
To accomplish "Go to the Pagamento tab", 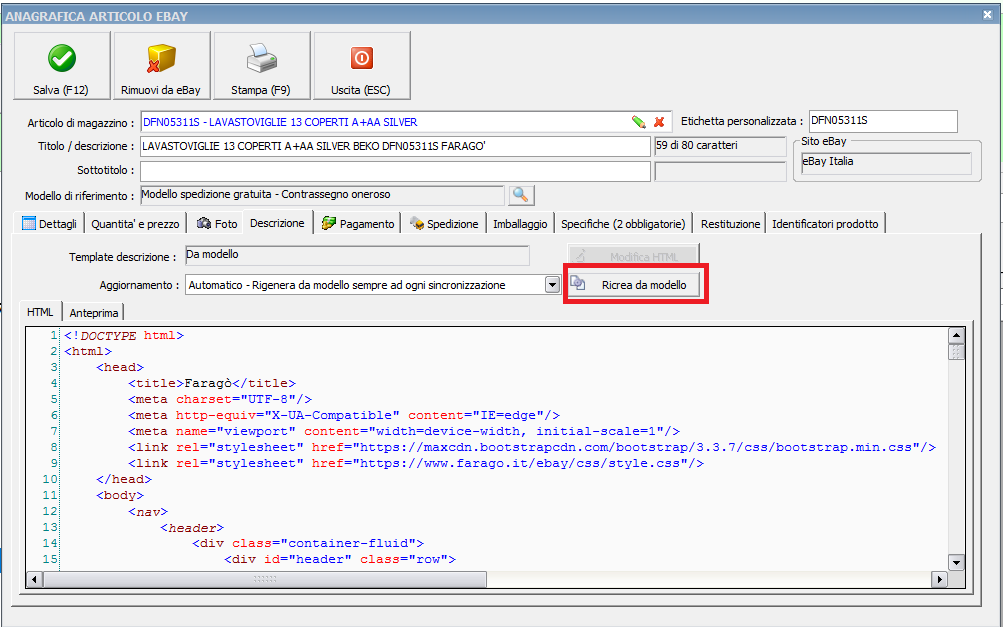I will click(x=358, y=224).
